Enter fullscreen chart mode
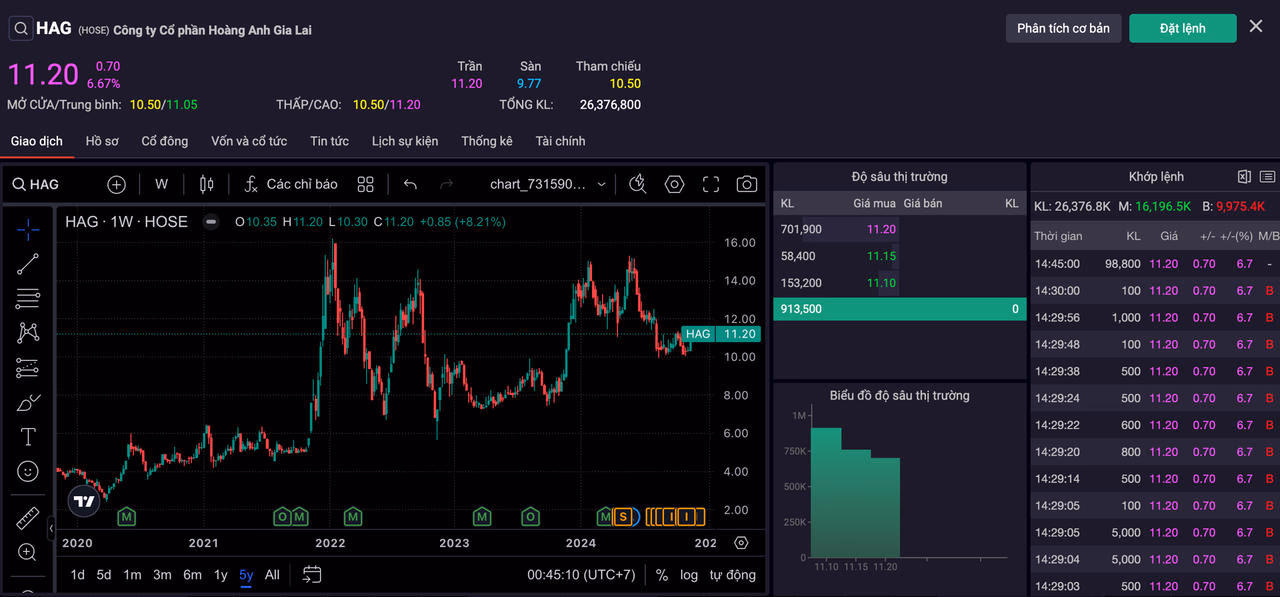Screen dimensions: 1280x597 (711, 184)
